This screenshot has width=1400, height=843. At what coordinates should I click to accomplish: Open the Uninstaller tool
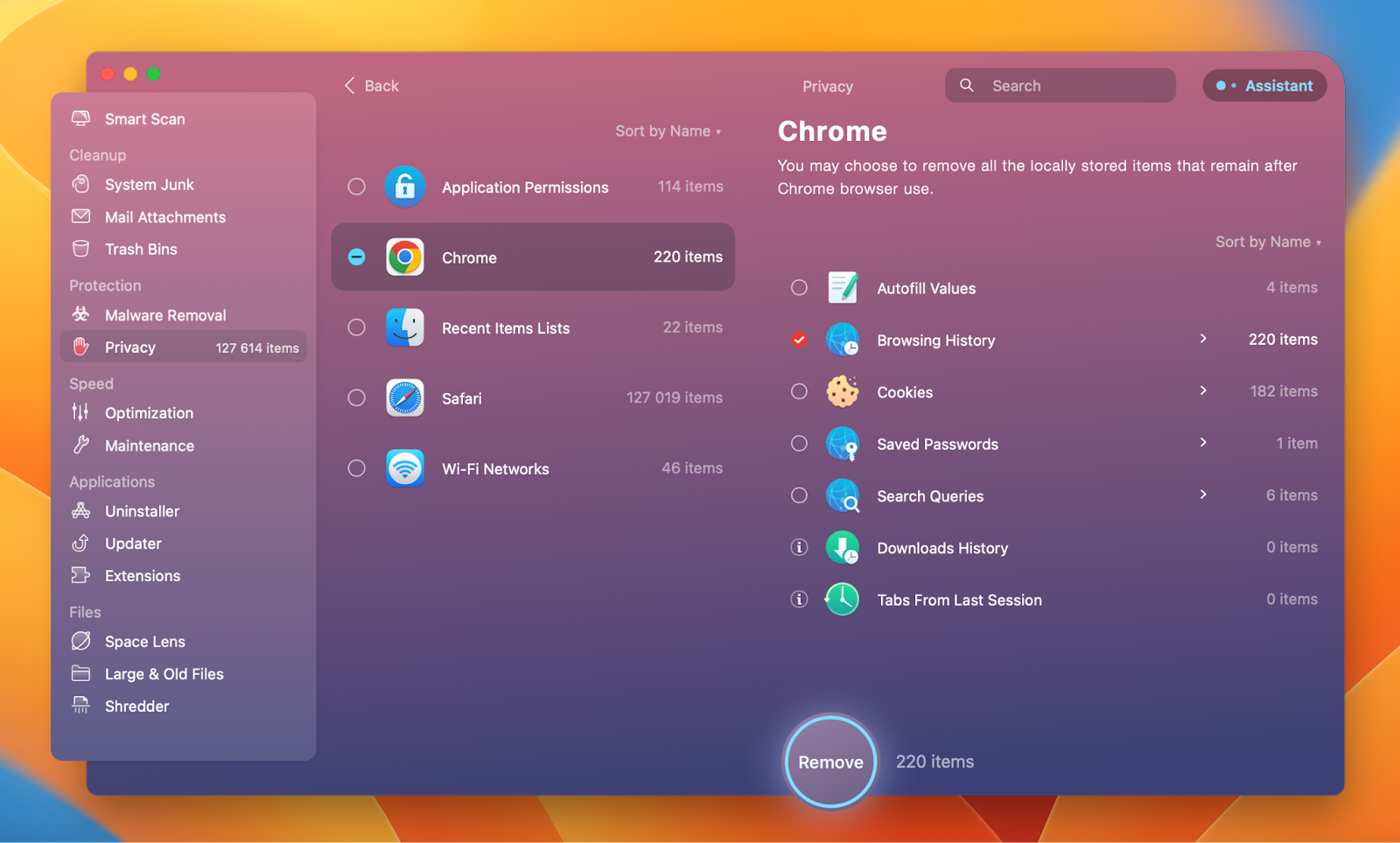click(142, 510)
